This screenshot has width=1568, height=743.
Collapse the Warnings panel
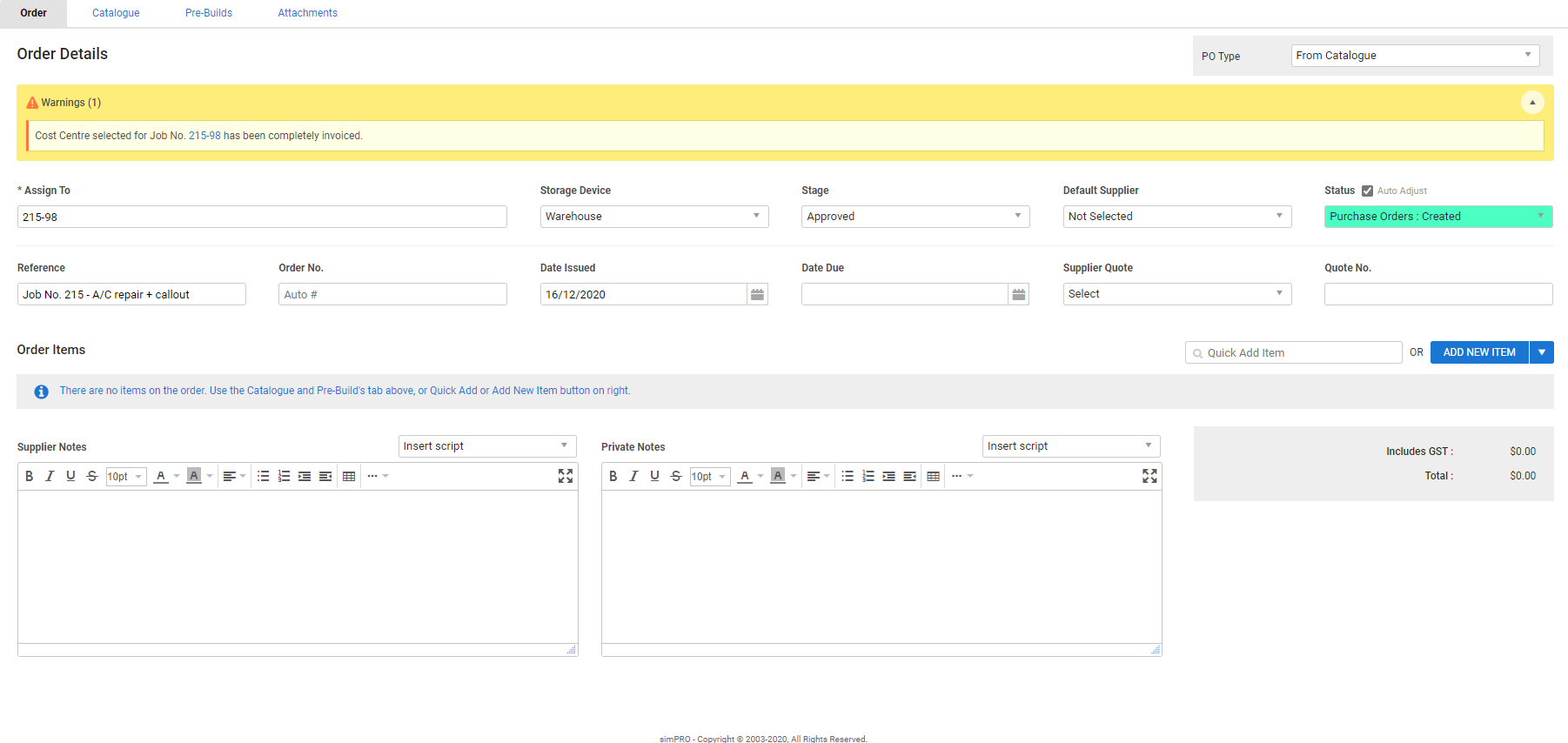pyautogui.click(x=1532, y=102)
